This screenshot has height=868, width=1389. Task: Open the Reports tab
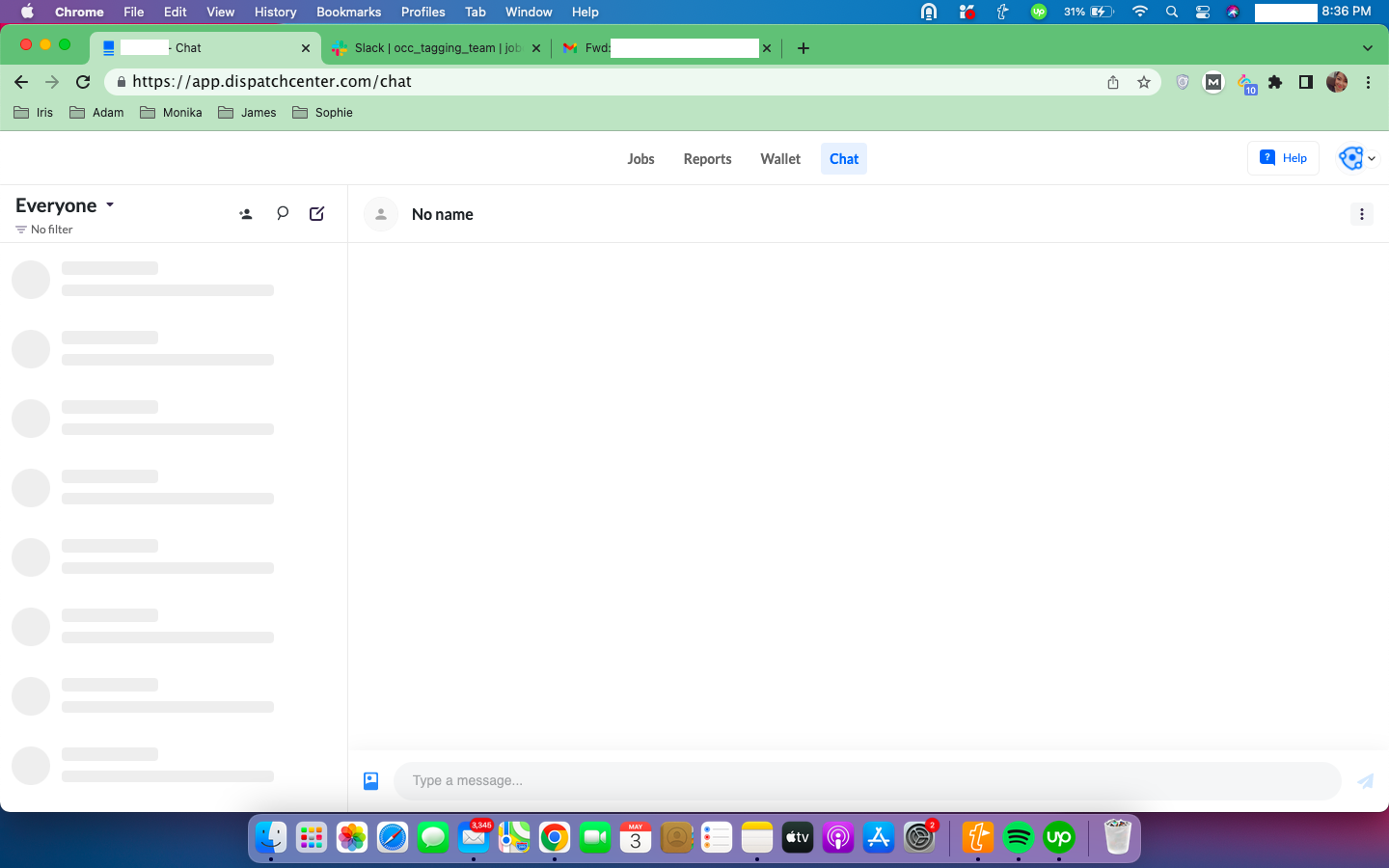(x=707, y=159)
